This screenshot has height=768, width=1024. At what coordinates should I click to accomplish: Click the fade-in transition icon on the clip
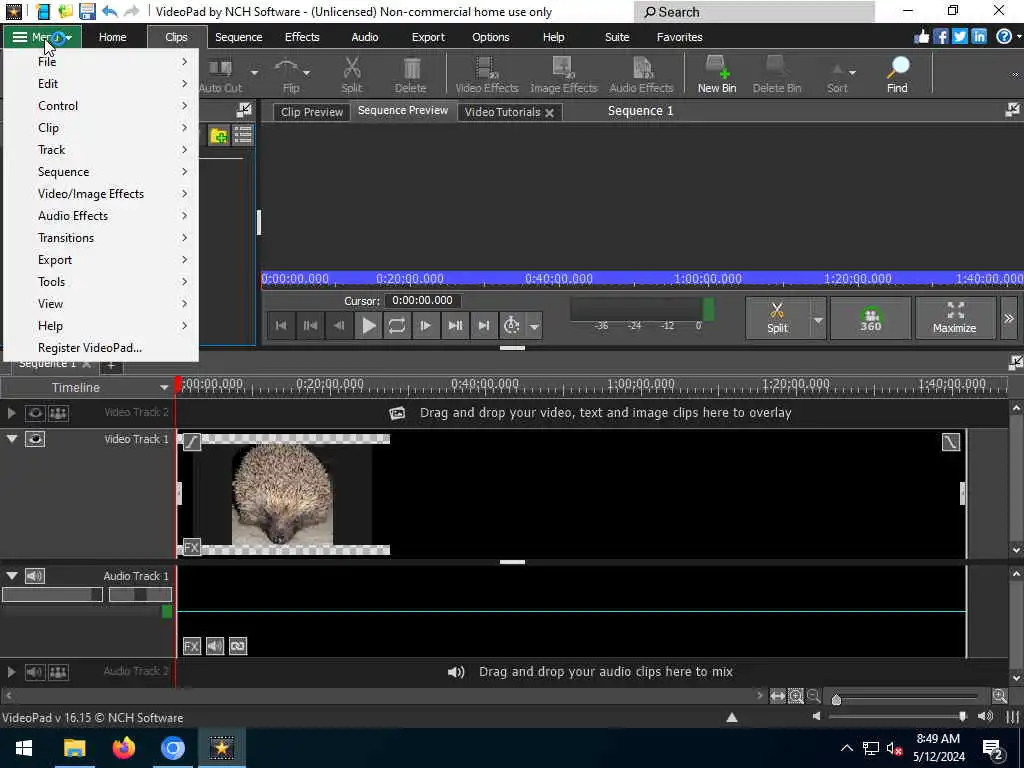click(x=191, y=442)
